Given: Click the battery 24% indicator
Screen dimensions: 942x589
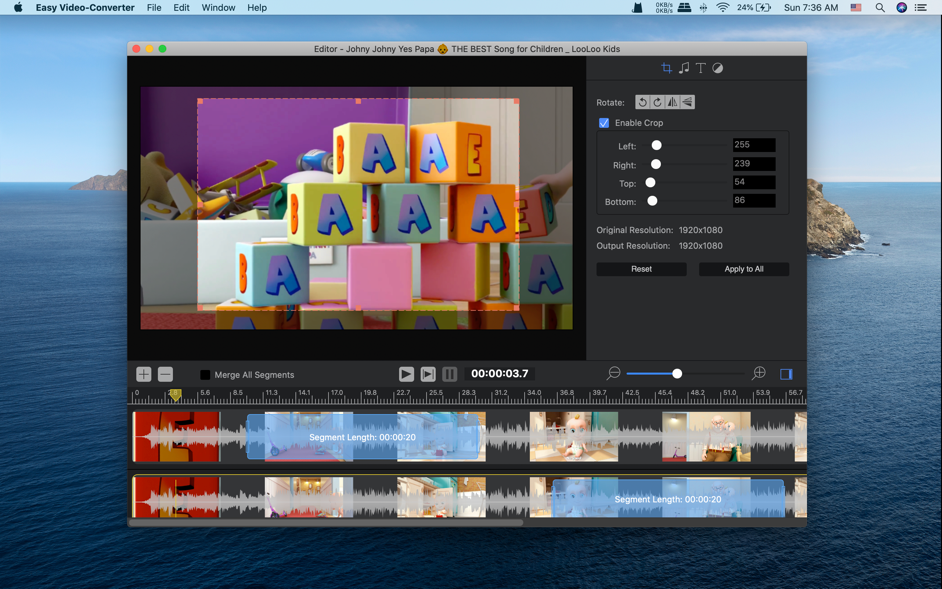Looking at the screenshot, I should pyautogui.click(x=754, y=8).
